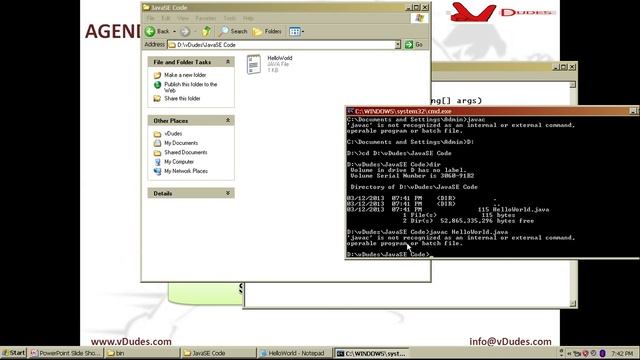Click the My Computer icon in Other Places
Image resolution: width=640 pixels, height=360 pixels.
pos(157,162)
